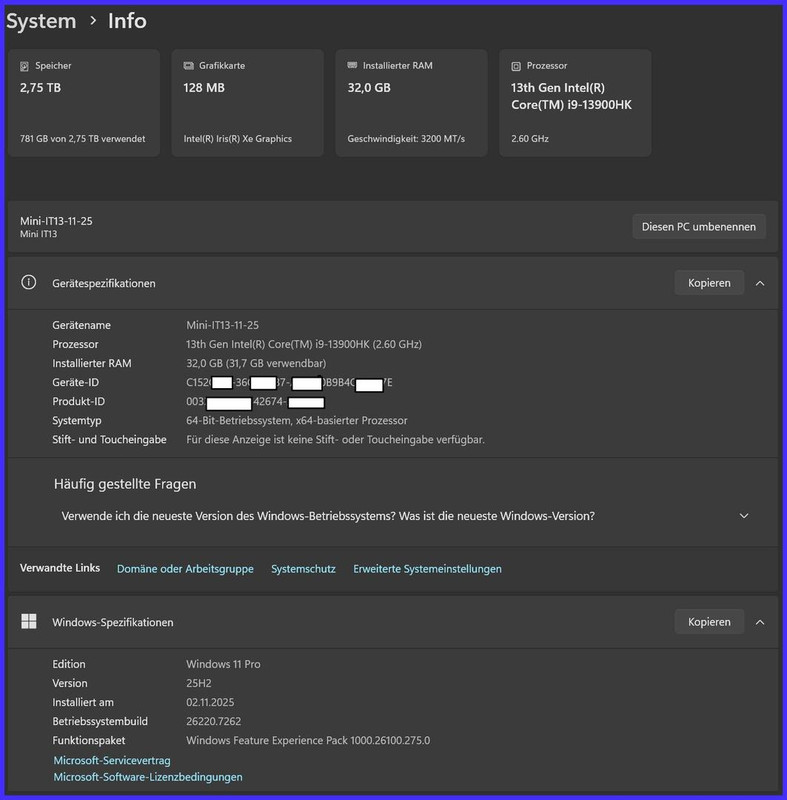Click the Produkt-ID value
This screenshot has height=800, width=787.
tap(255, 402)
